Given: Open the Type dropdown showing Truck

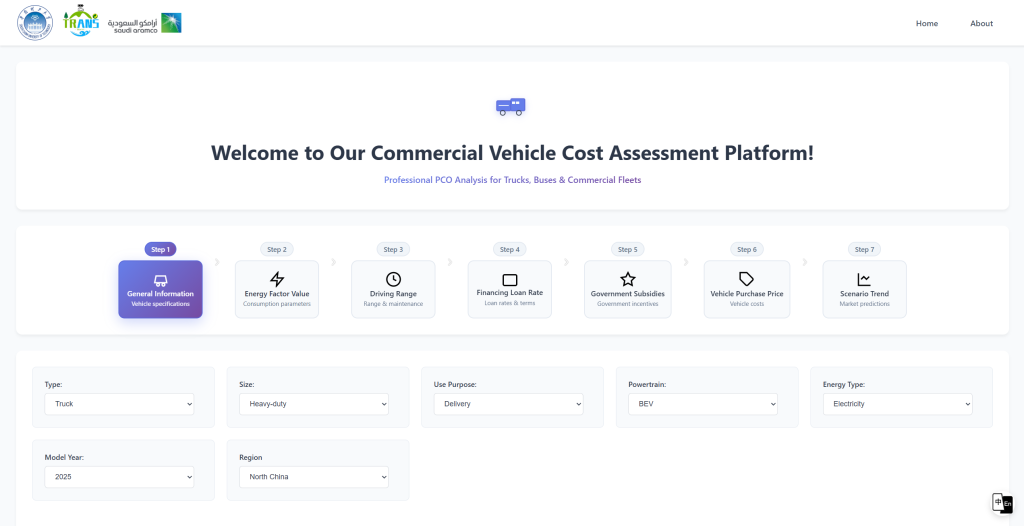Looking at the screenshot, I should click(119, 404).
